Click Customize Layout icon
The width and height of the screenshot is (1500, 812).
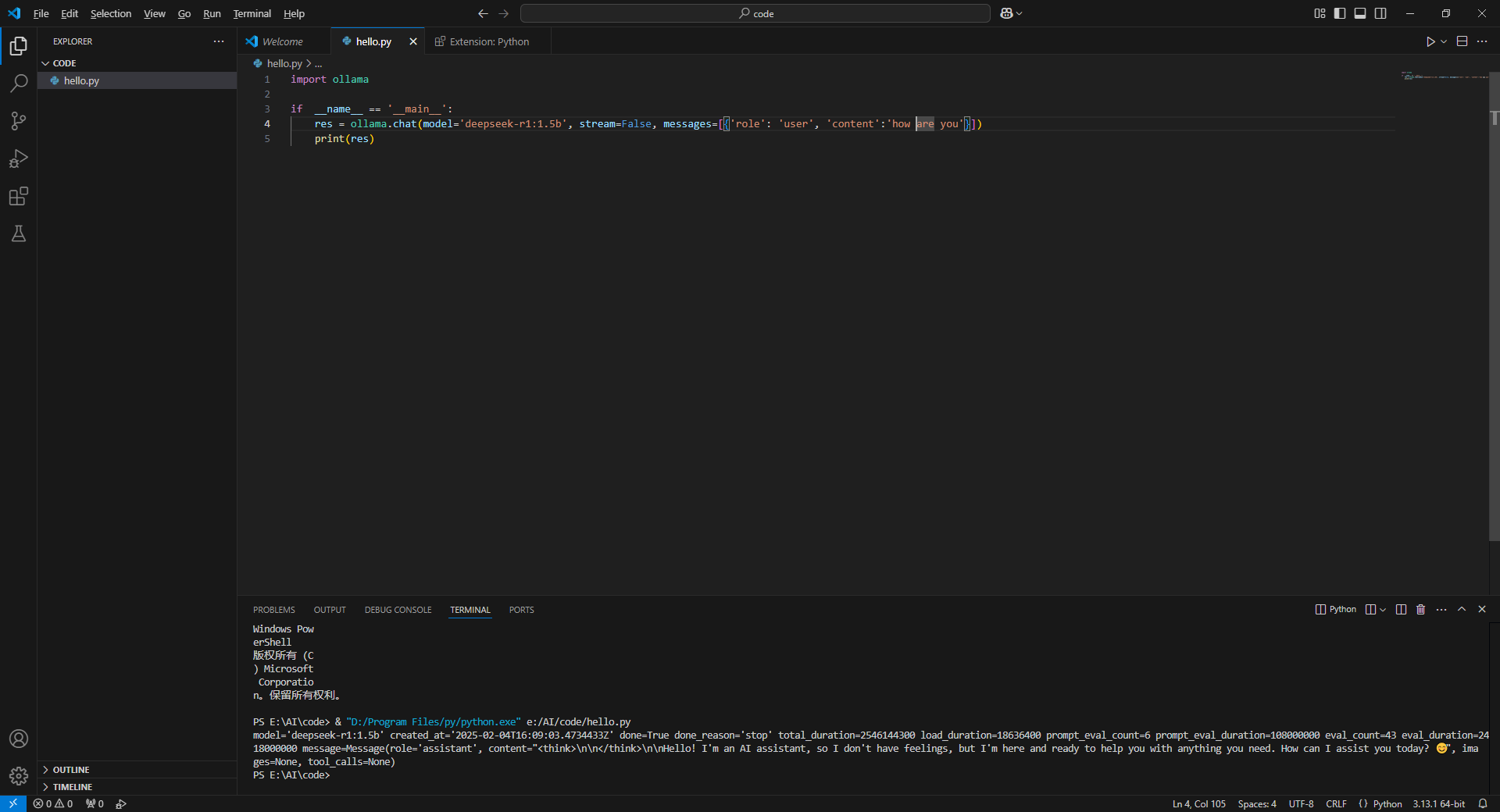click(x=1320, y=13)
